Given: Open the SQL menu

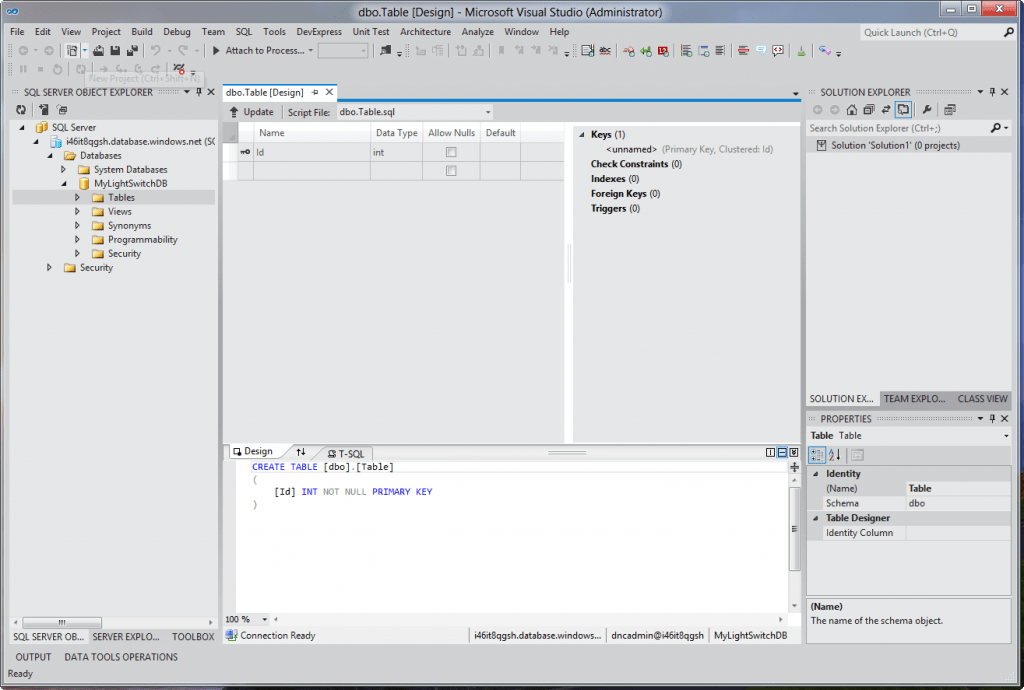Looking at the screenshot, I should pos(244,31).
